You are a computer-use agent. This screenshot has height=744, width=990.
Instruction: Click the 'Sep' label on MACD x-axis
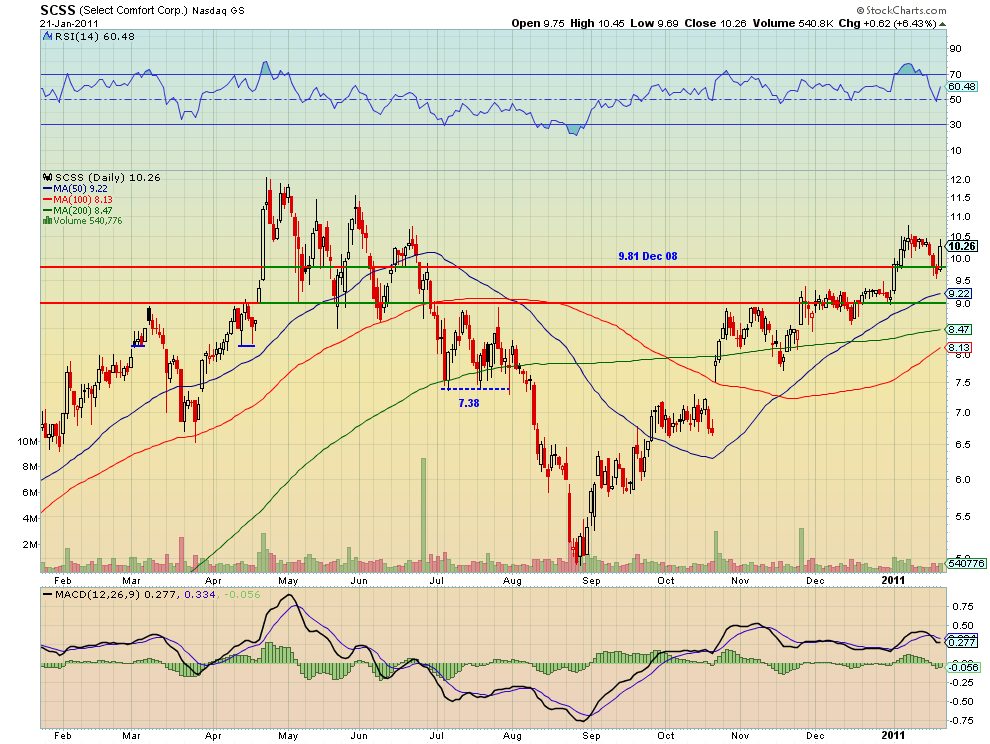coord(591,736)
